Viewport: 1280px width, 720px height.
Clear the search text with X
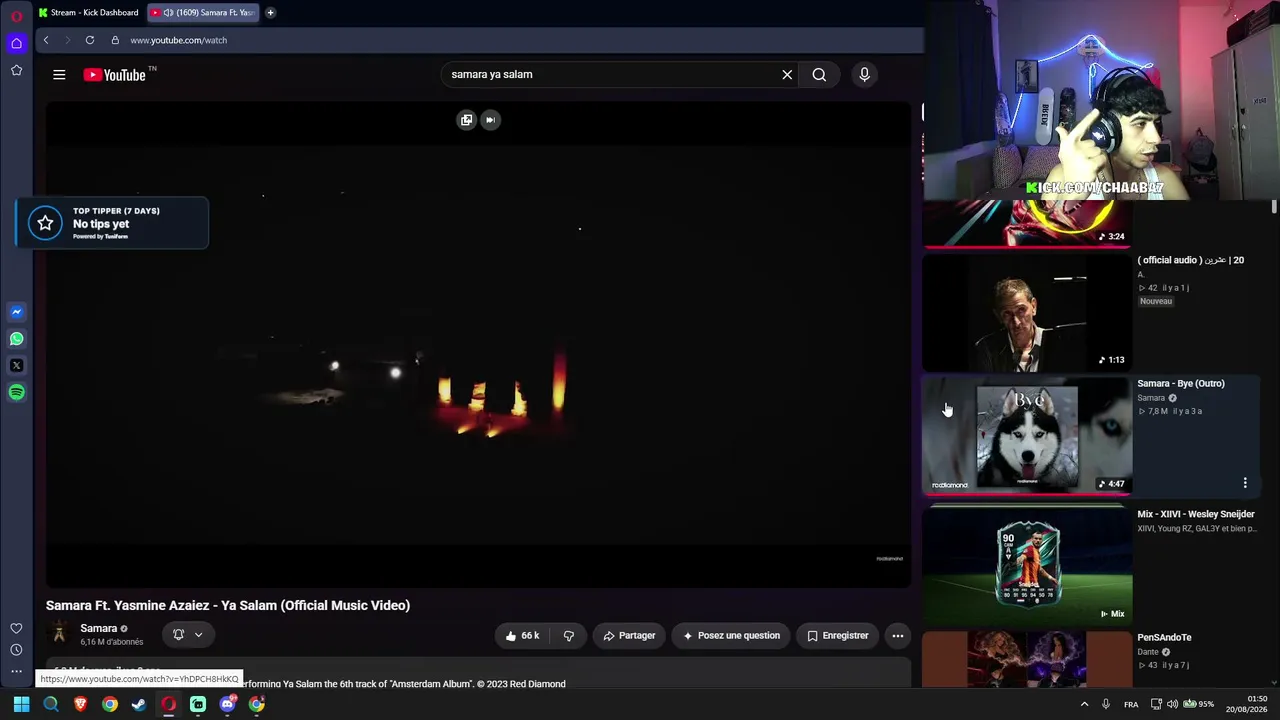pos(787,75)
